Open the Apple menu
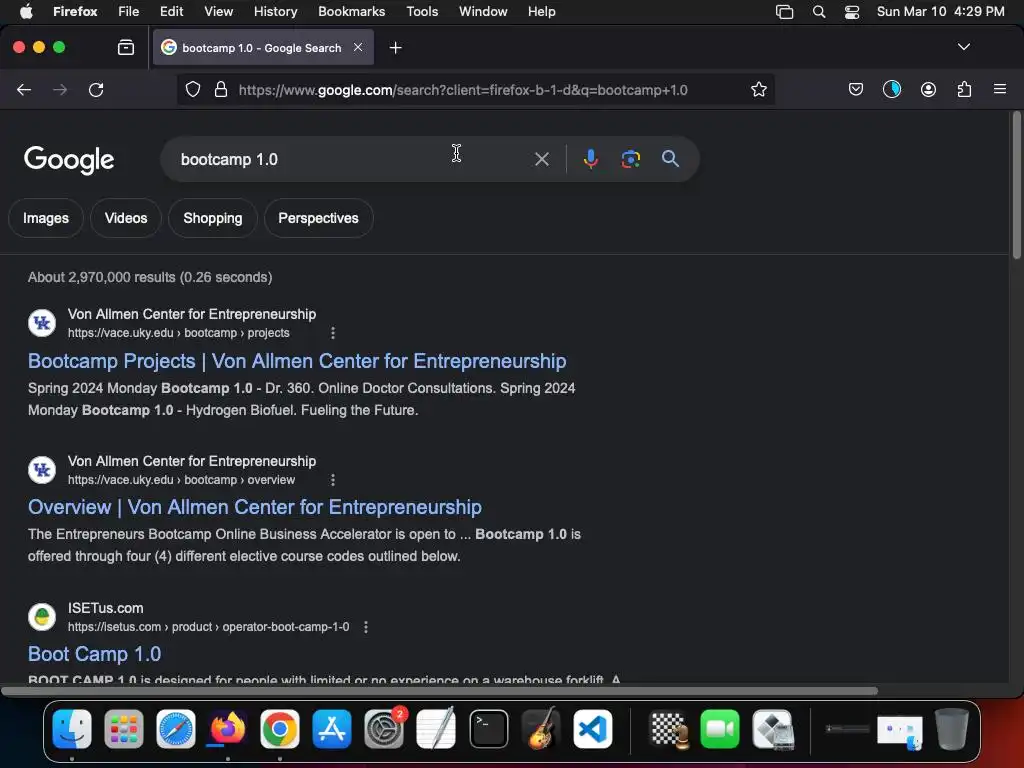This screenshot has height=768, width=1024. tap(26, 11)
